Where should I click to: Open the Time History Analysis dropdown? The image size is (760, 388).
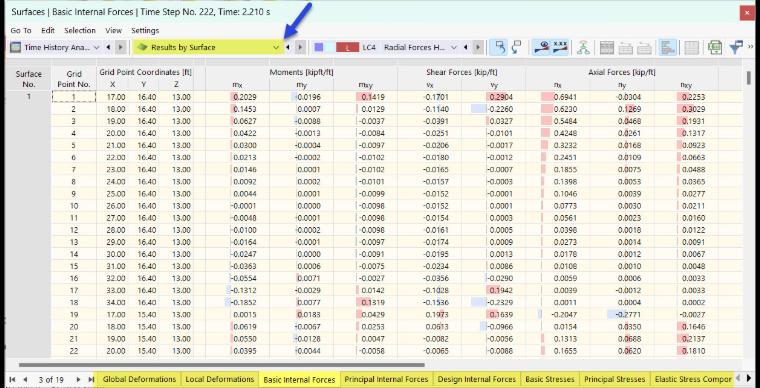(96, 47)
